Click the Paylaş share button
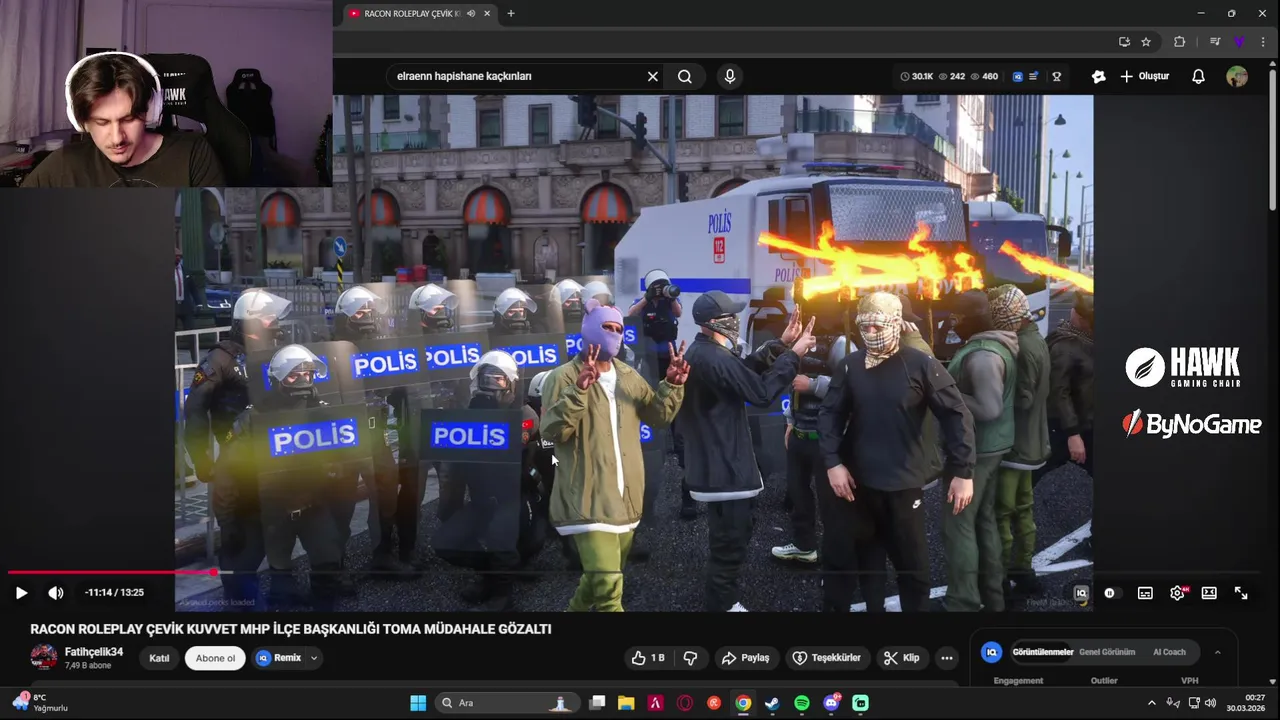This screenshot has height=720, width=1280. tap(746, 658)
